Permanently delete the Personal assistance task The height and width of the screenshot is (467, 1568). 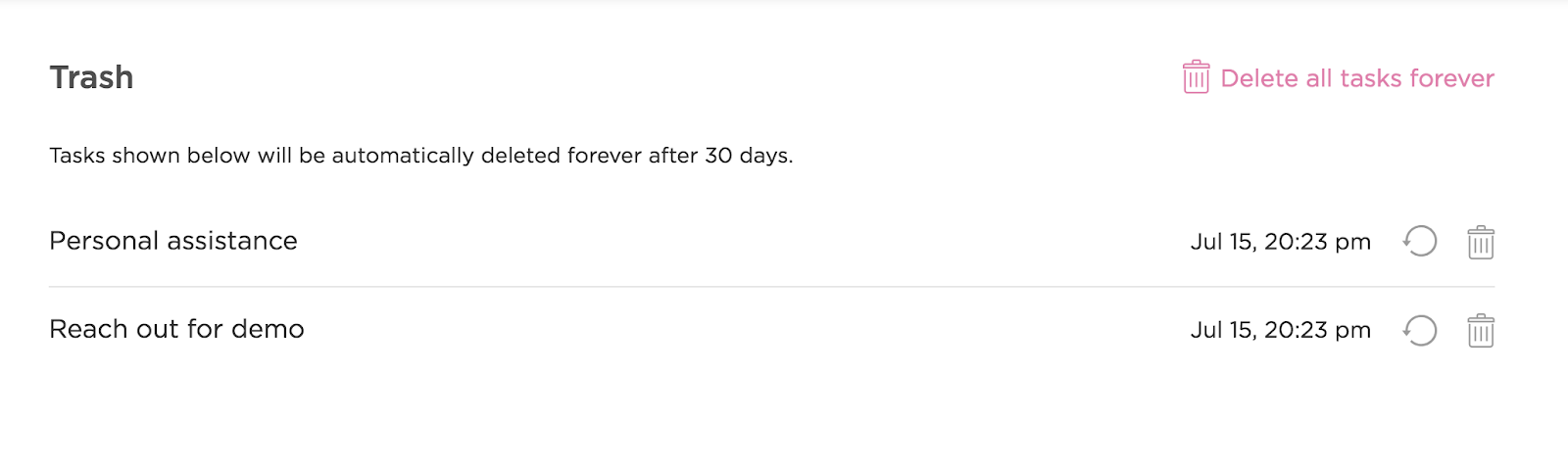click(x=1480, y=242)
